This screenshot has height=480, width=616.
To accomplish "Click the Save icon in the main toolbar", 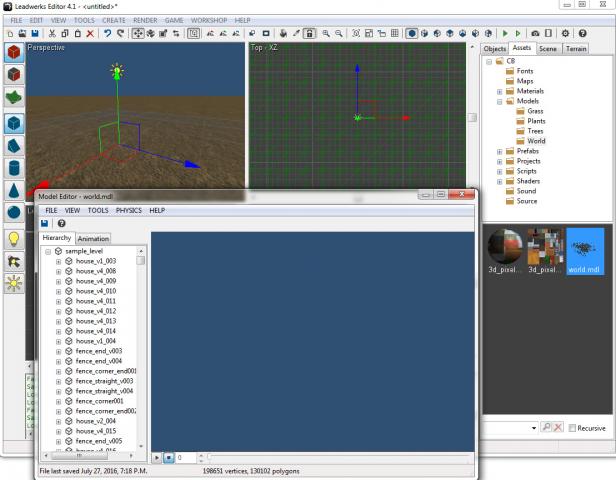I will (36, 33).
